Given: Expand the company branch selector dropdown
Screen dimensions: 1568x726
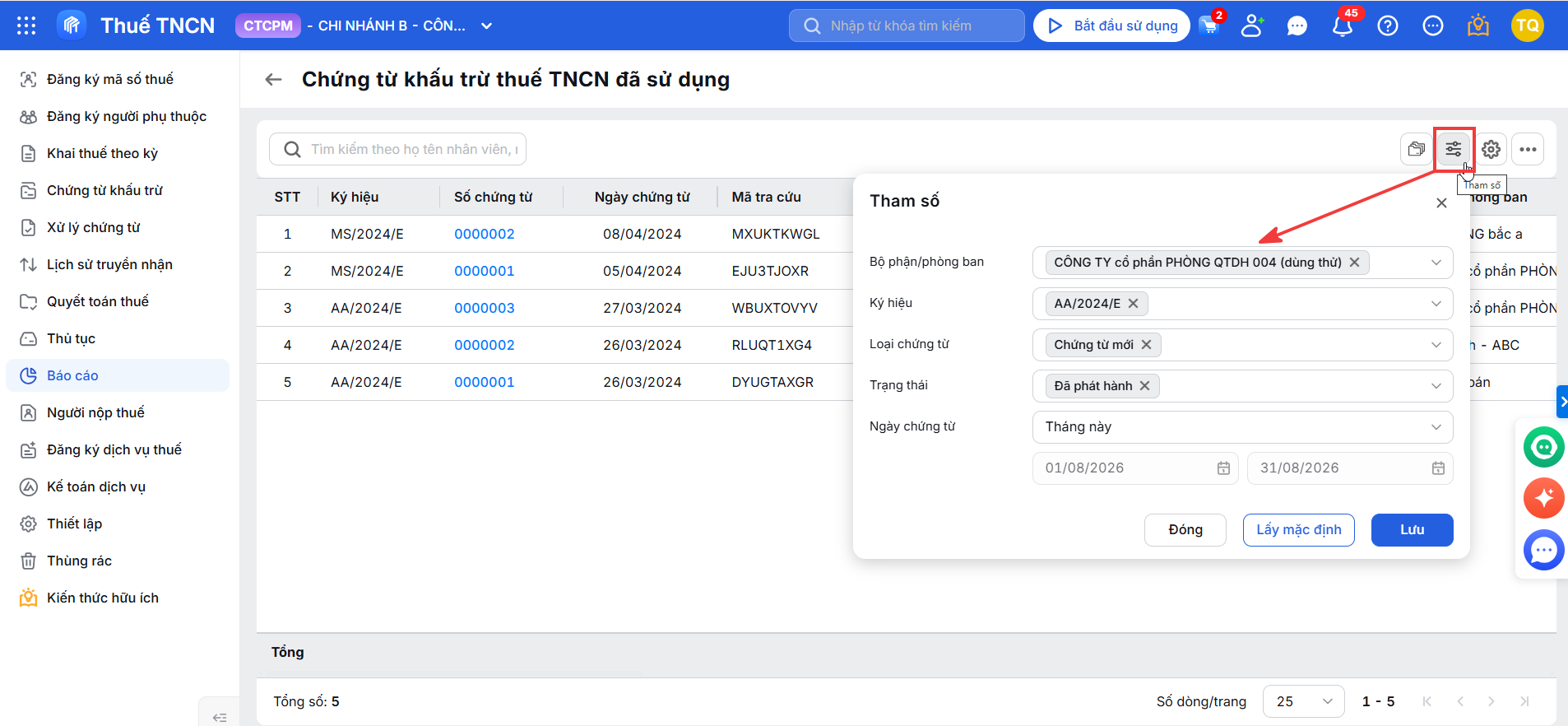Looking at the screenshot, I should tap(486, 26).
